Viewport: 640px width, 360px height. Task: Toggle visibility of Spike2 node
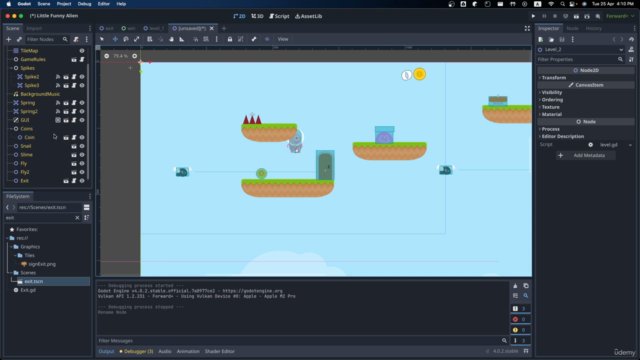[82, 77]
